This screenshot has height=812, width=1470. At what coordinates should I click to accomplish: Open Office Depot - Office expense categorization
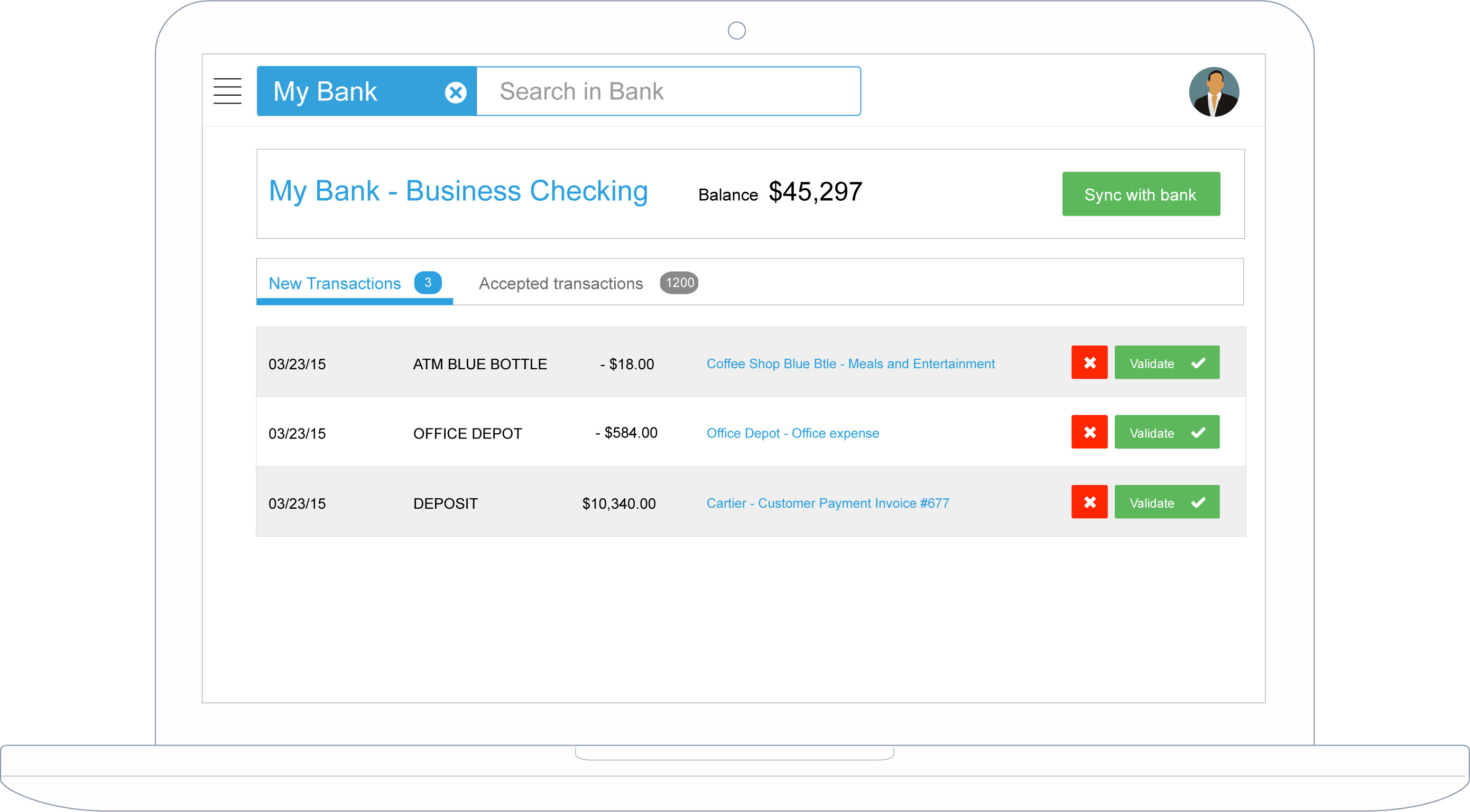(x=792, y=433)
